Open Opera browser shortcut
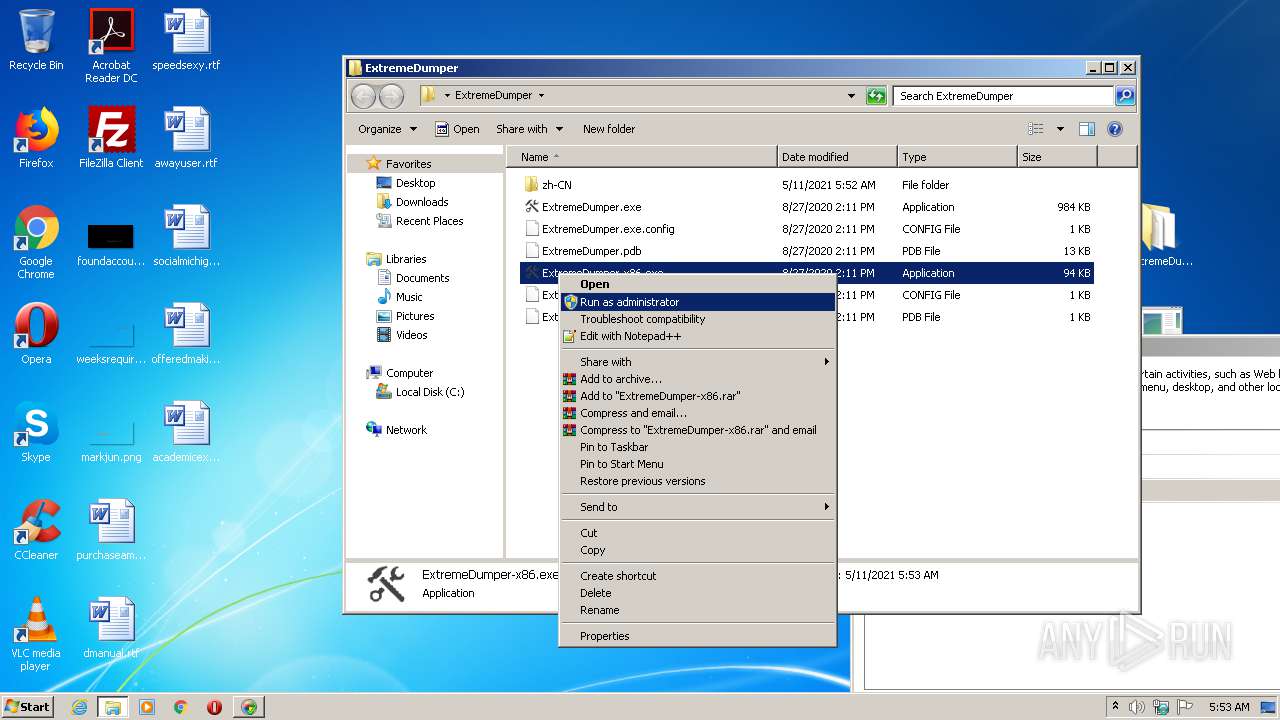The height and width of the screenshot is (720, 1280). point(36,334)
